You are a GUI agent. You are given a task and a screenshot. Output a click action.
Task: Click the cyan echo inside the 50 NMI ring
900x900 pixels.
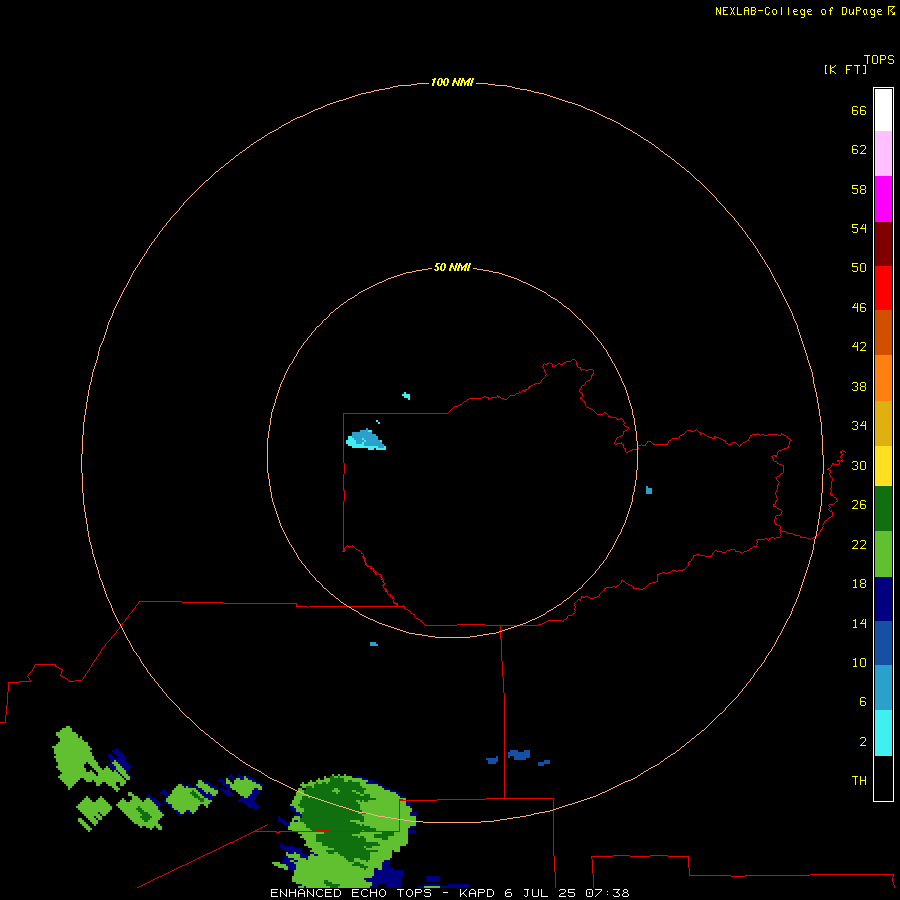(366, 440)
